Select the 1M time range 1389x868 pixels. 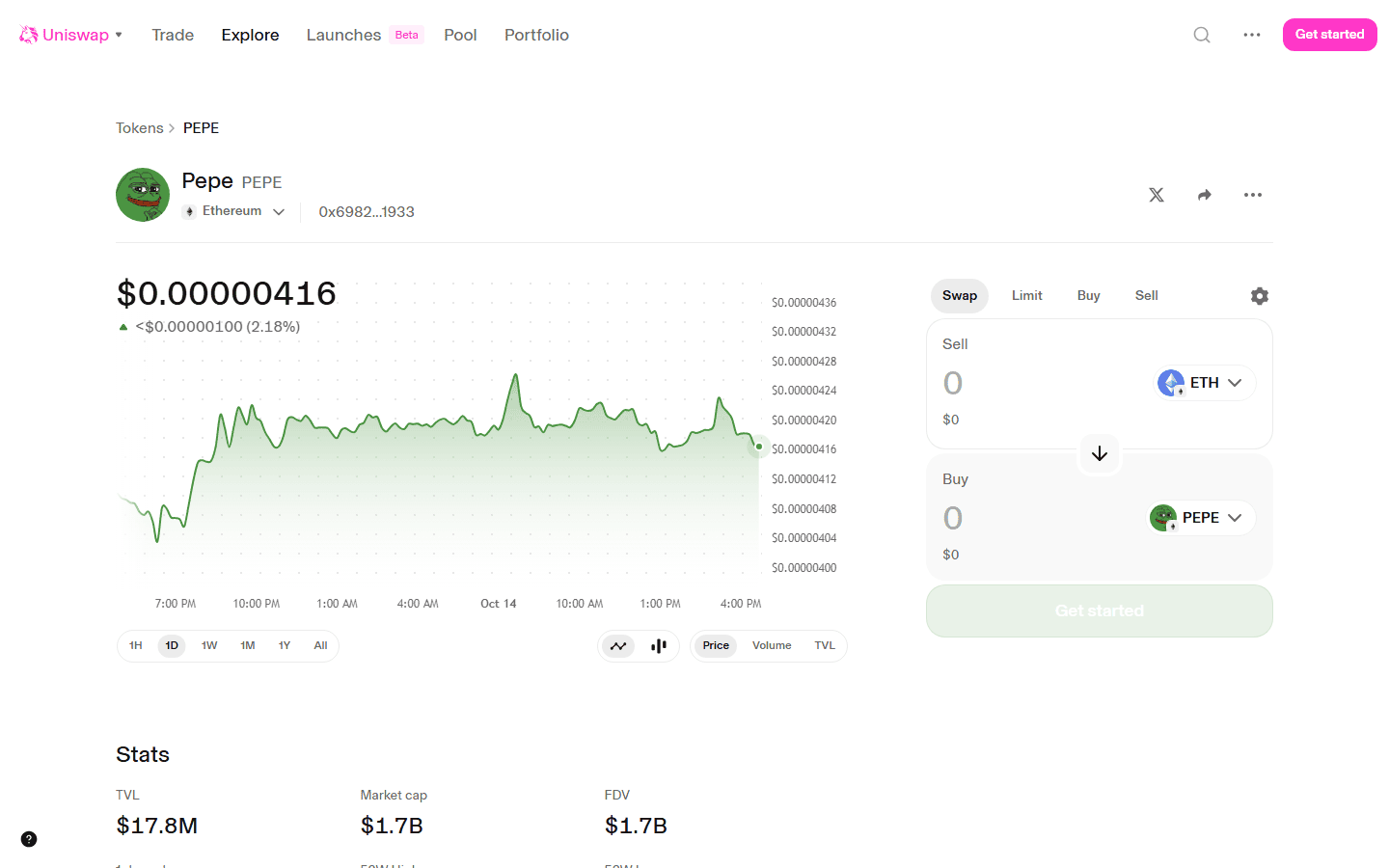pos(248,646)
